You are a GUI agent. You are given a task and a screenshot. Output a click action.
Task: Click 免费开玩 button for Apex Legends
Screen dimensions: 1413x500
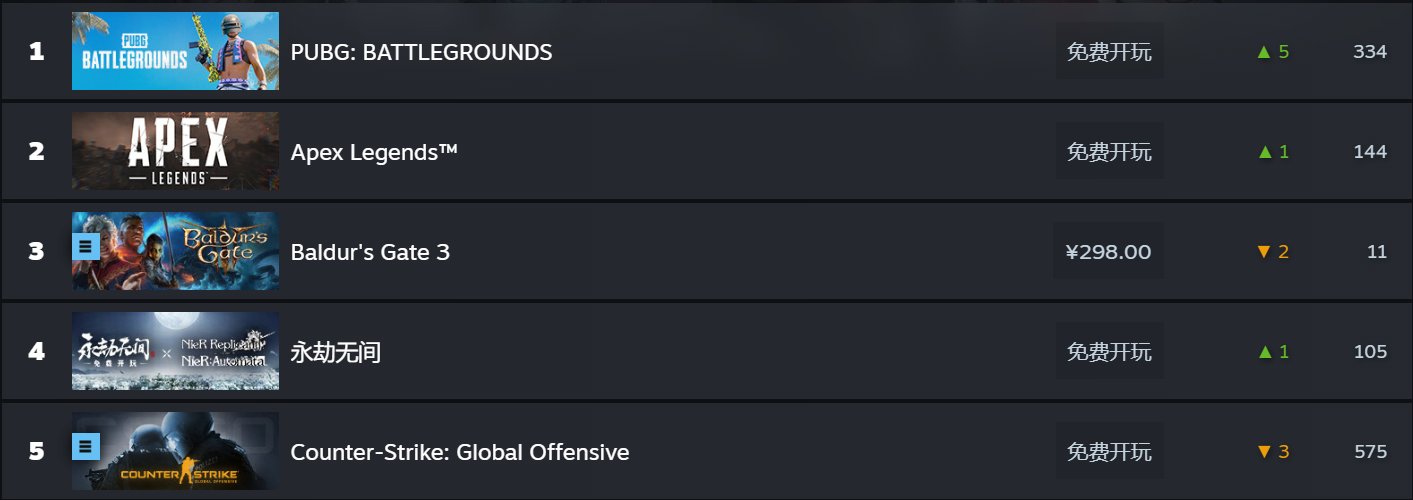point(1110,151)
